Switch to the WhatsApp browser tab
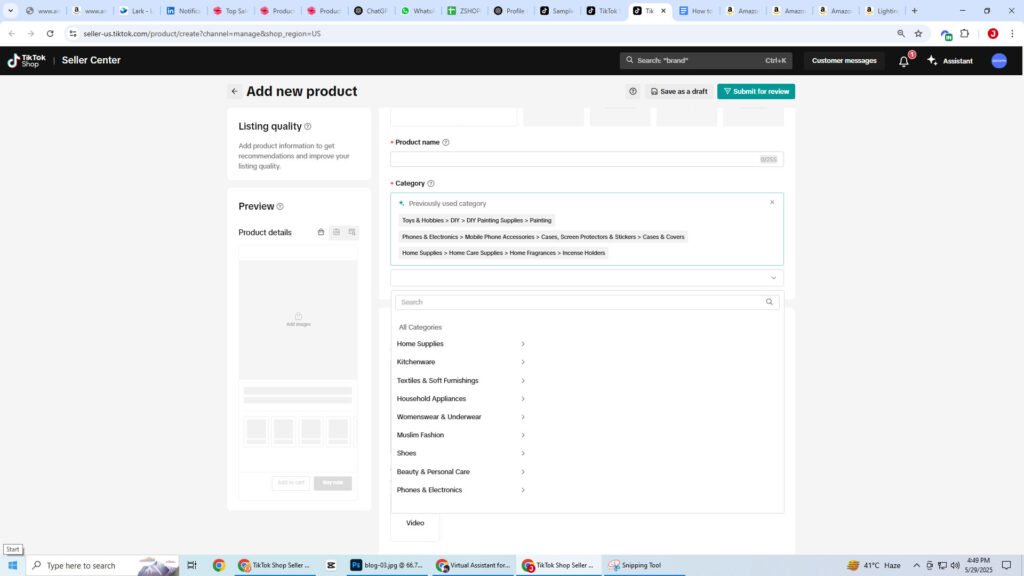Screen dimensions: 1024x576 click(417, 10)
